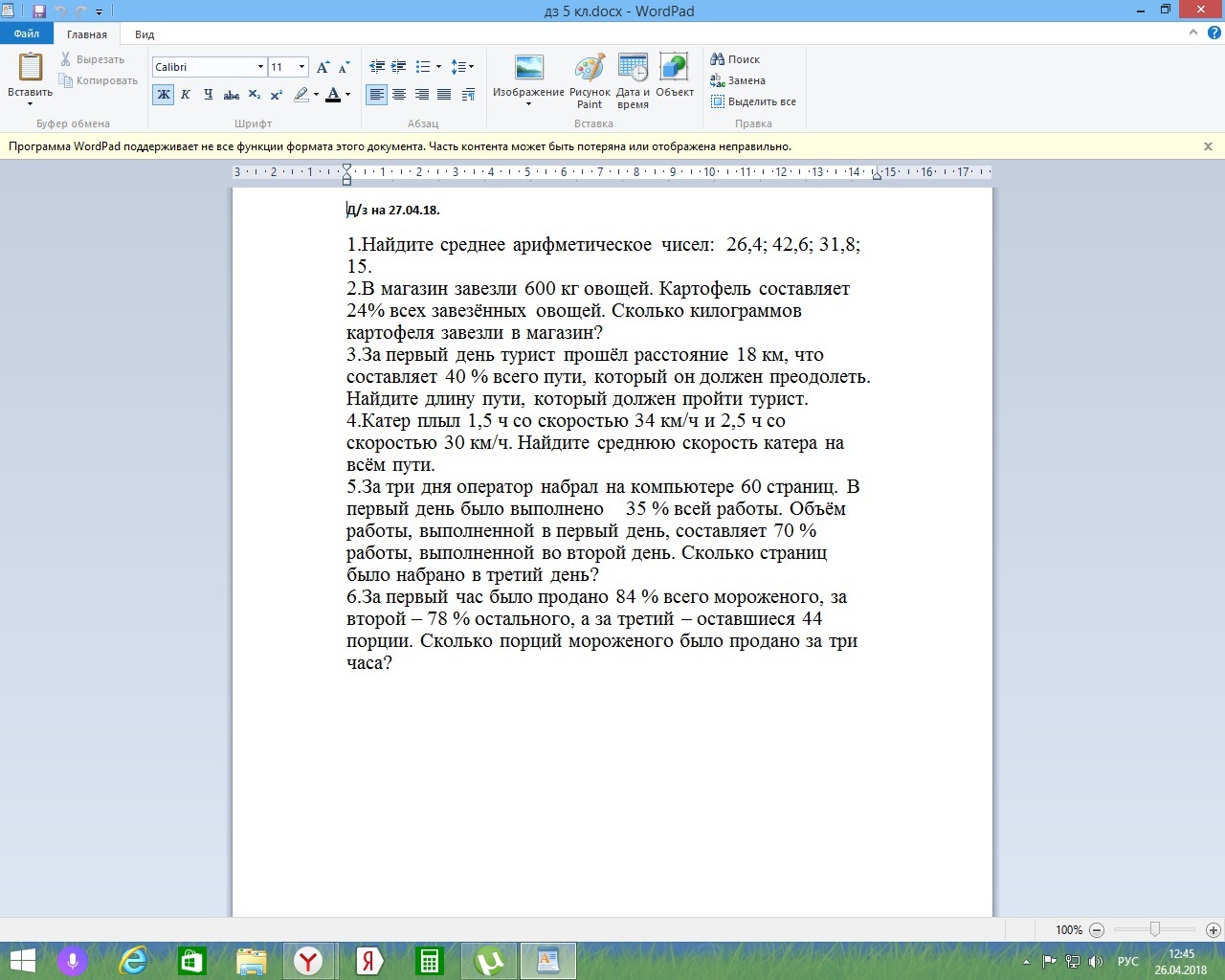Click the shrink font size icon
The width and height of the screenshot is (1225, 980).
point(345,67)
